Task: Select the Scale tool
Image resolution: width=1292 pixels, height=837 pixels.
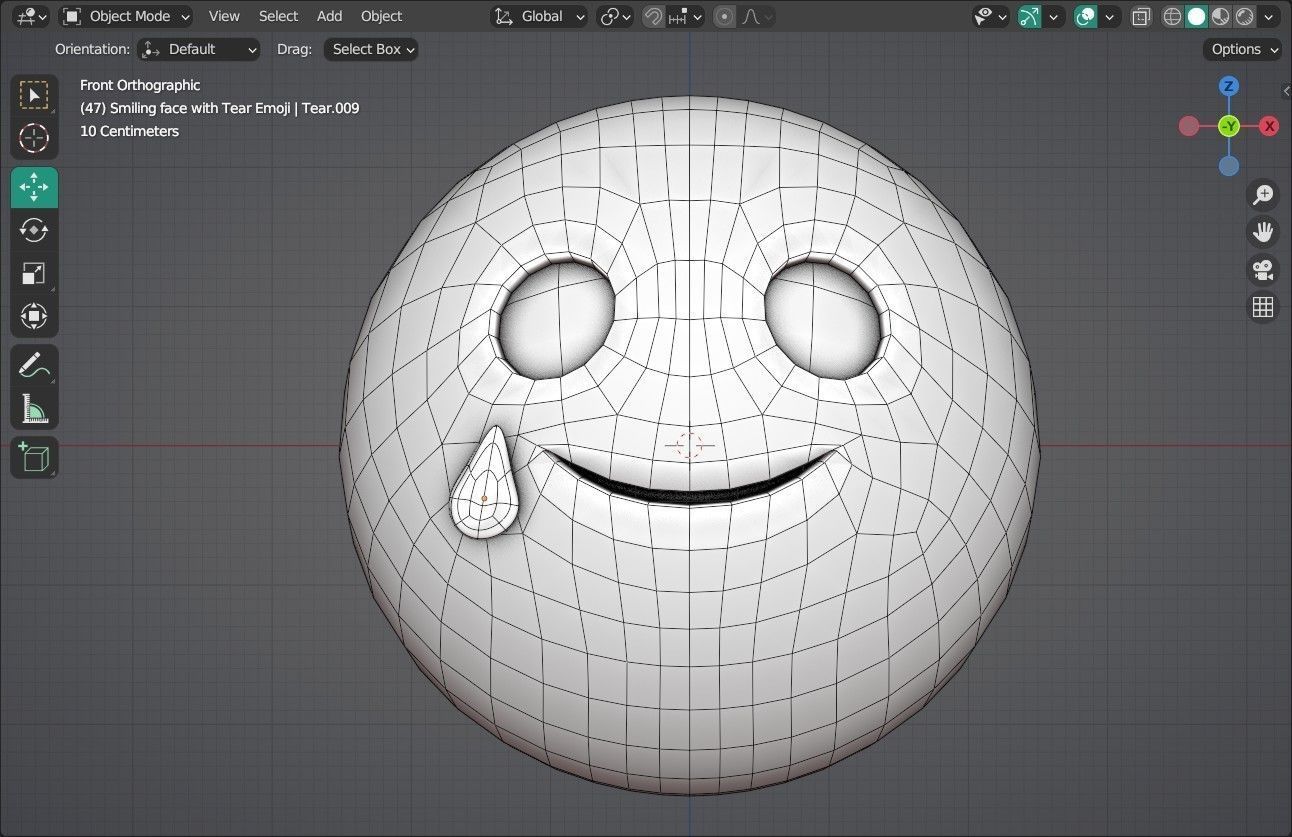Action: pyautogui.click(x=34, y=273)
